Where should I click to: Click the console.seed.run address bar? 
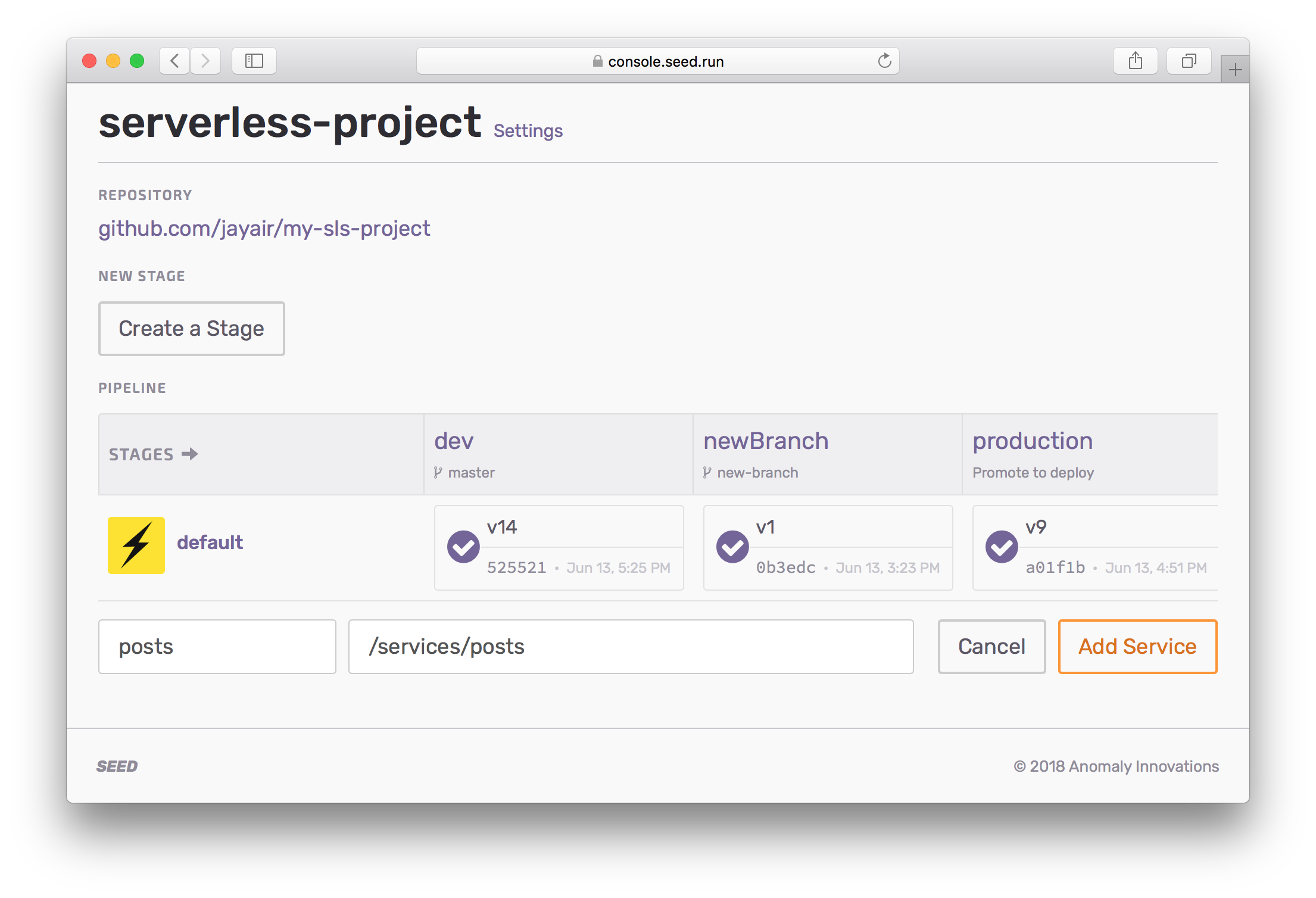pos(657,61)
